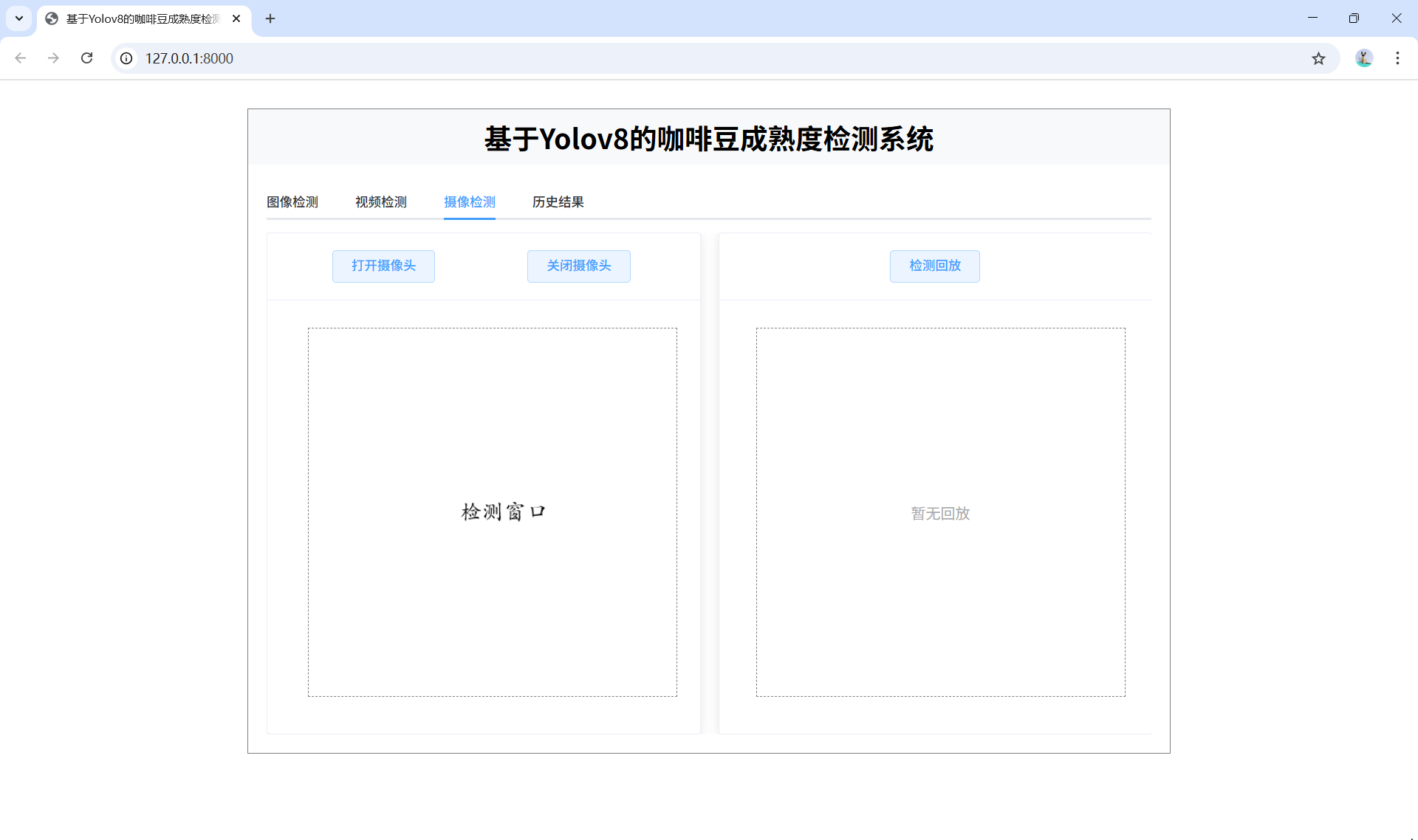
Task: Switch to 图像检测 tab
Action: [292, 202]
